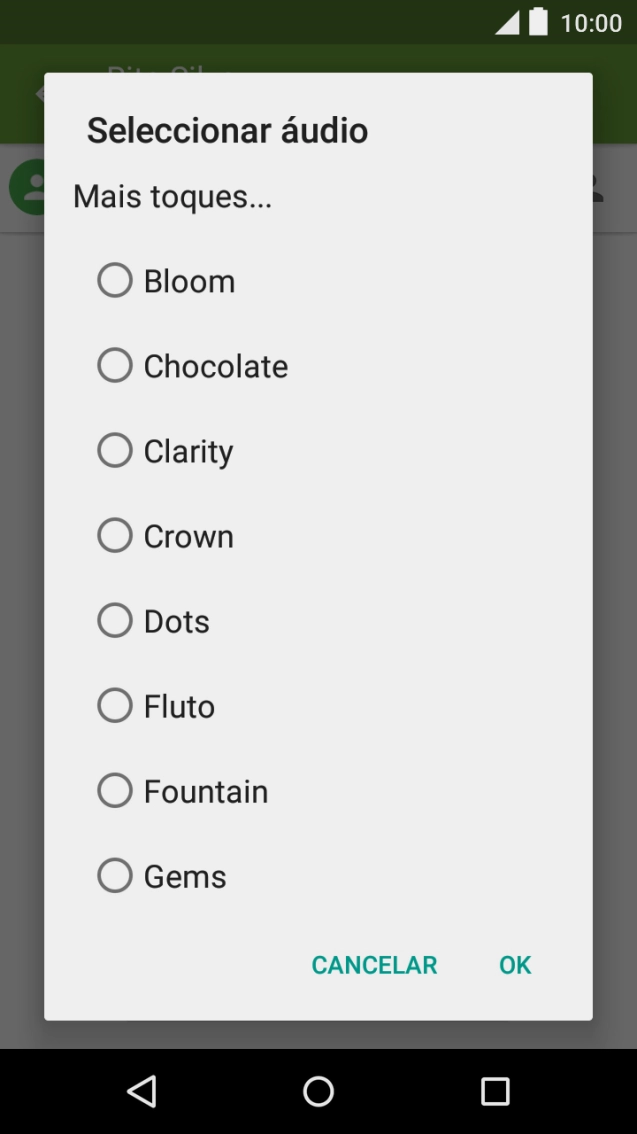Choose the Fluto radio button

pos(115,706)
